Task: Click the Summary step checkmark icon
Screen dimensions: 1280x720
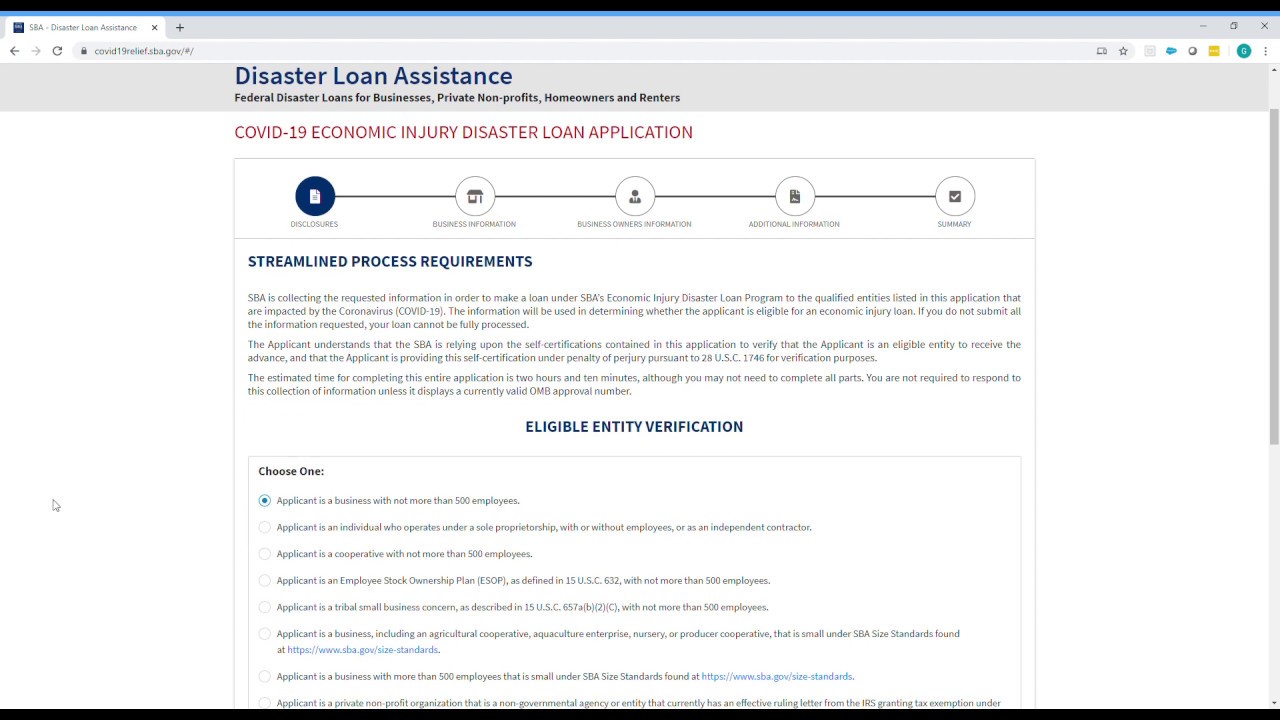Action: click(x=955, y=196)
